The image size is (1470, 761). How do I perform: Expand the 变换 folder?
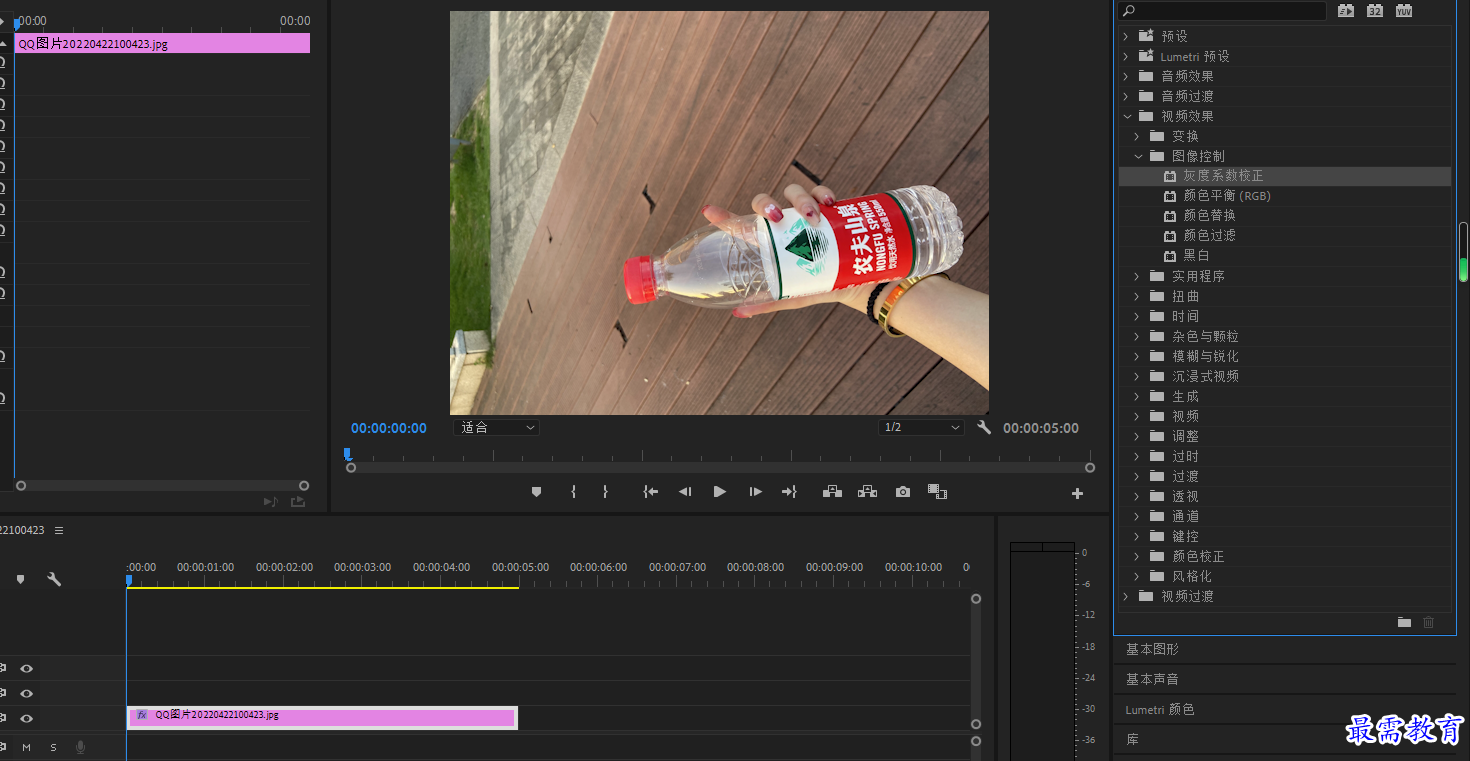(x=1137, y=136)
